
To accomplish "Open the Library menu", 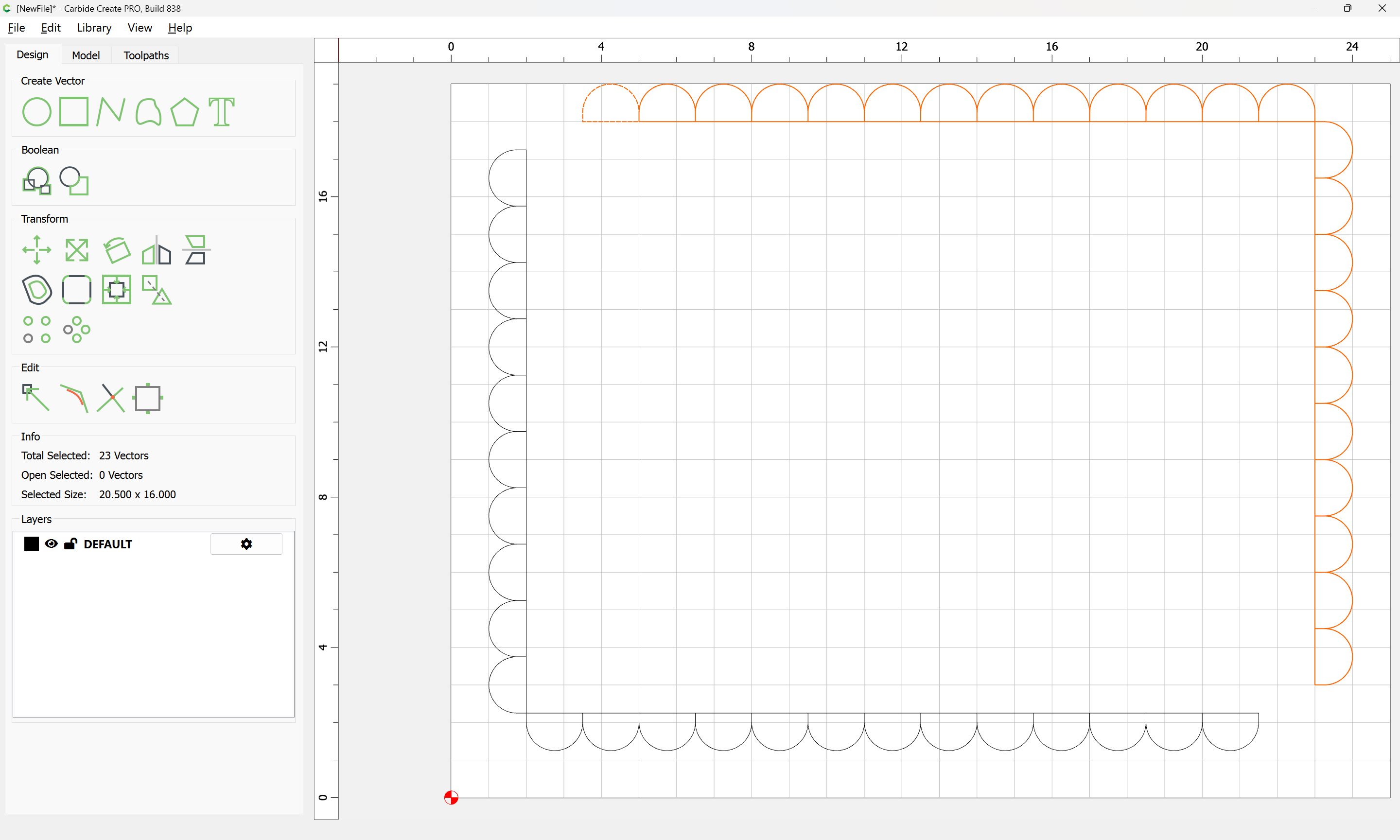I will point(94,28).
